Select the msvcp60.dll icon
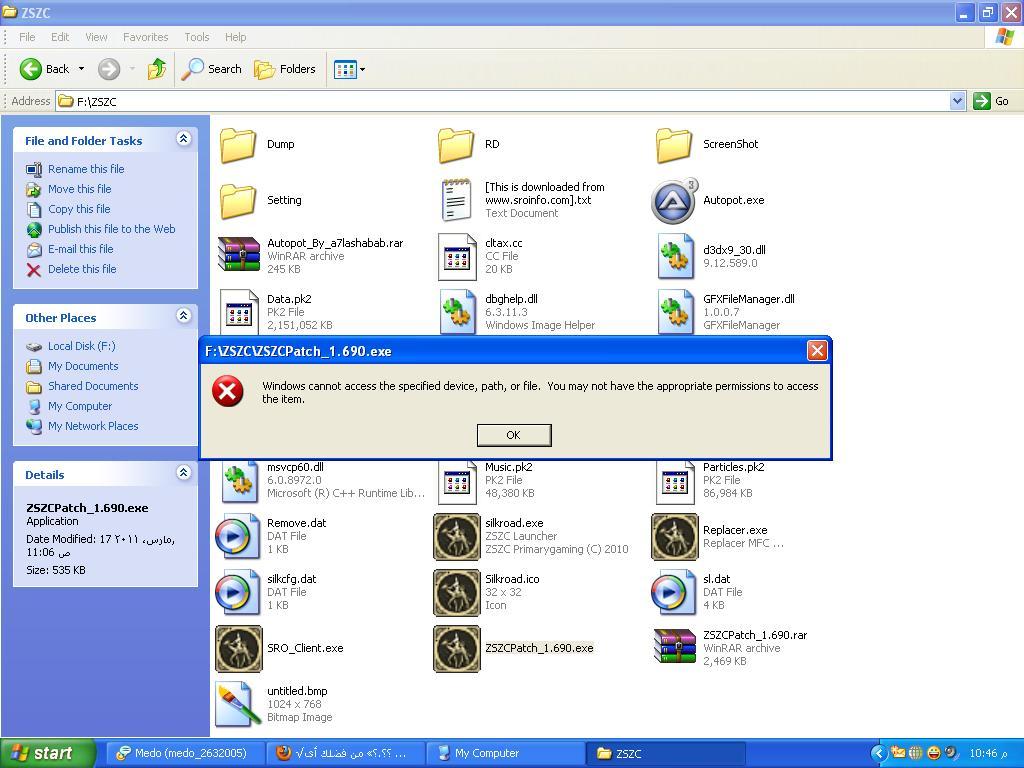 coord(239,481)
